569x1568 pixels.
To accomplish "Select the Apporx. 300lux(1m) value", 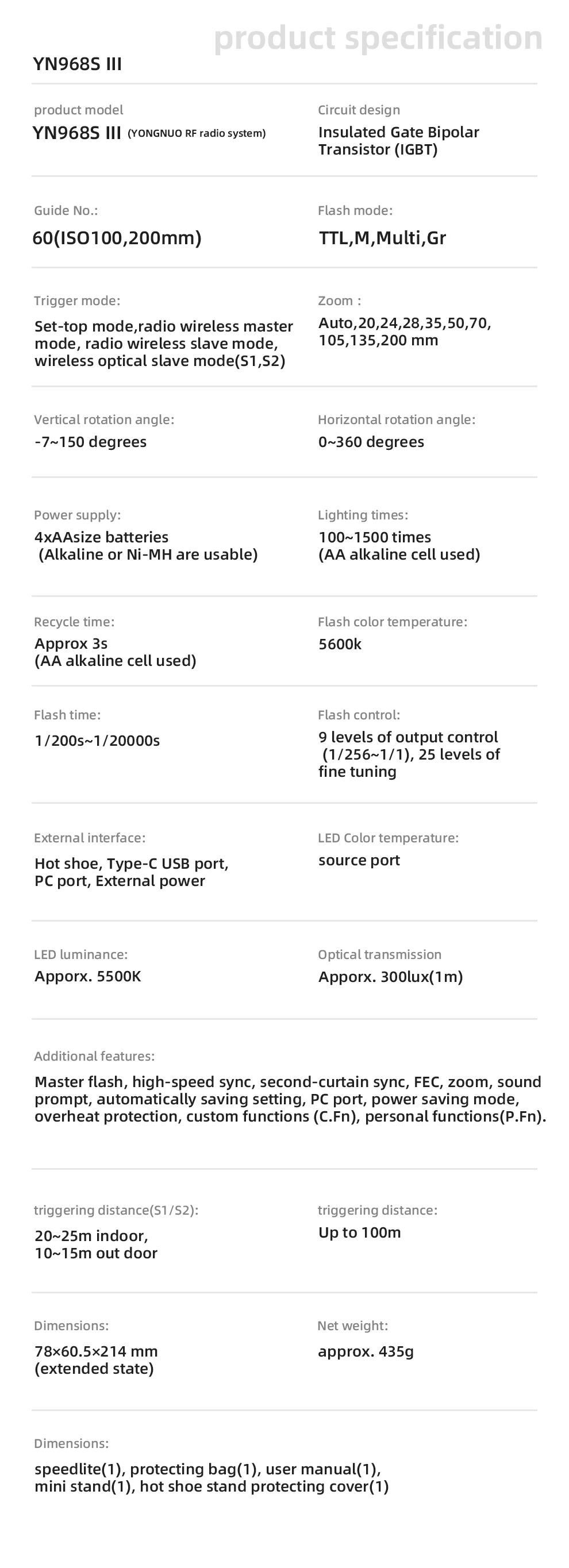I will point(390,977).
